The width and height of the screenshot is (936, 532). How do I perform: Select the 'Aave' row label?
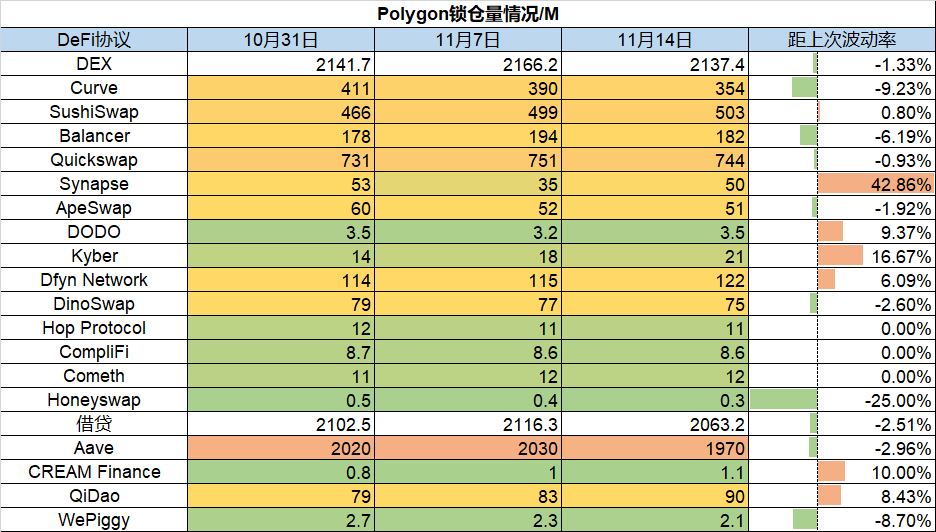(x=94, y=447)
